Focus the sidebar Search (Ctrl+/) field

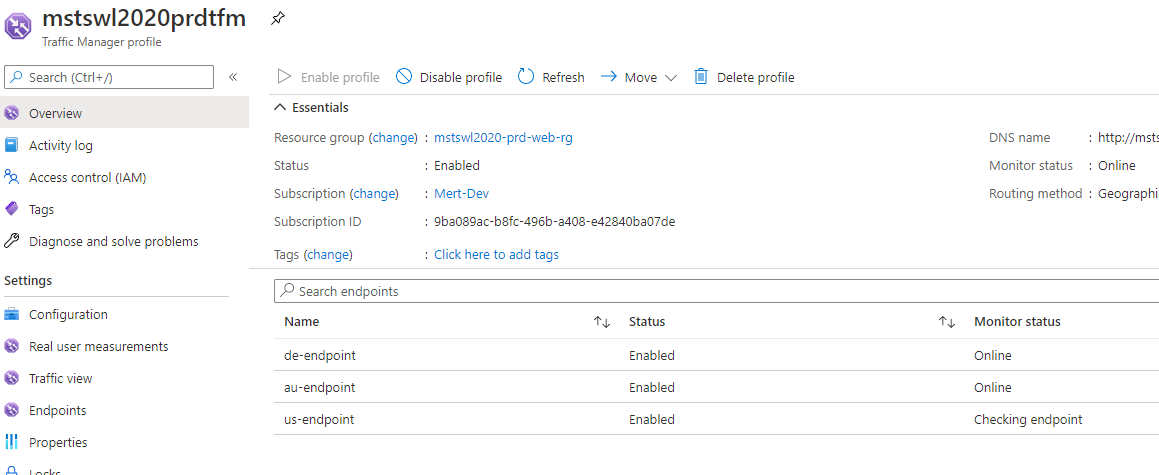pyautogui.click(x=109, y=77)
